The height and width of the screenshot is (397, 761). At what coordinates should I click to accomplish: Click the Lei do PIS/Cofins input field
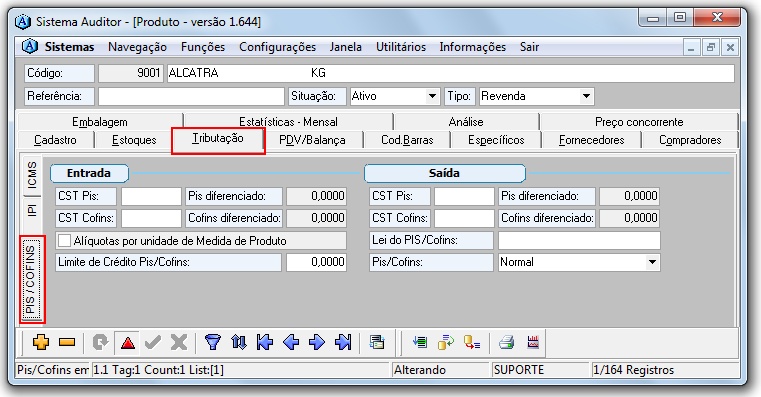click(579, 241)
